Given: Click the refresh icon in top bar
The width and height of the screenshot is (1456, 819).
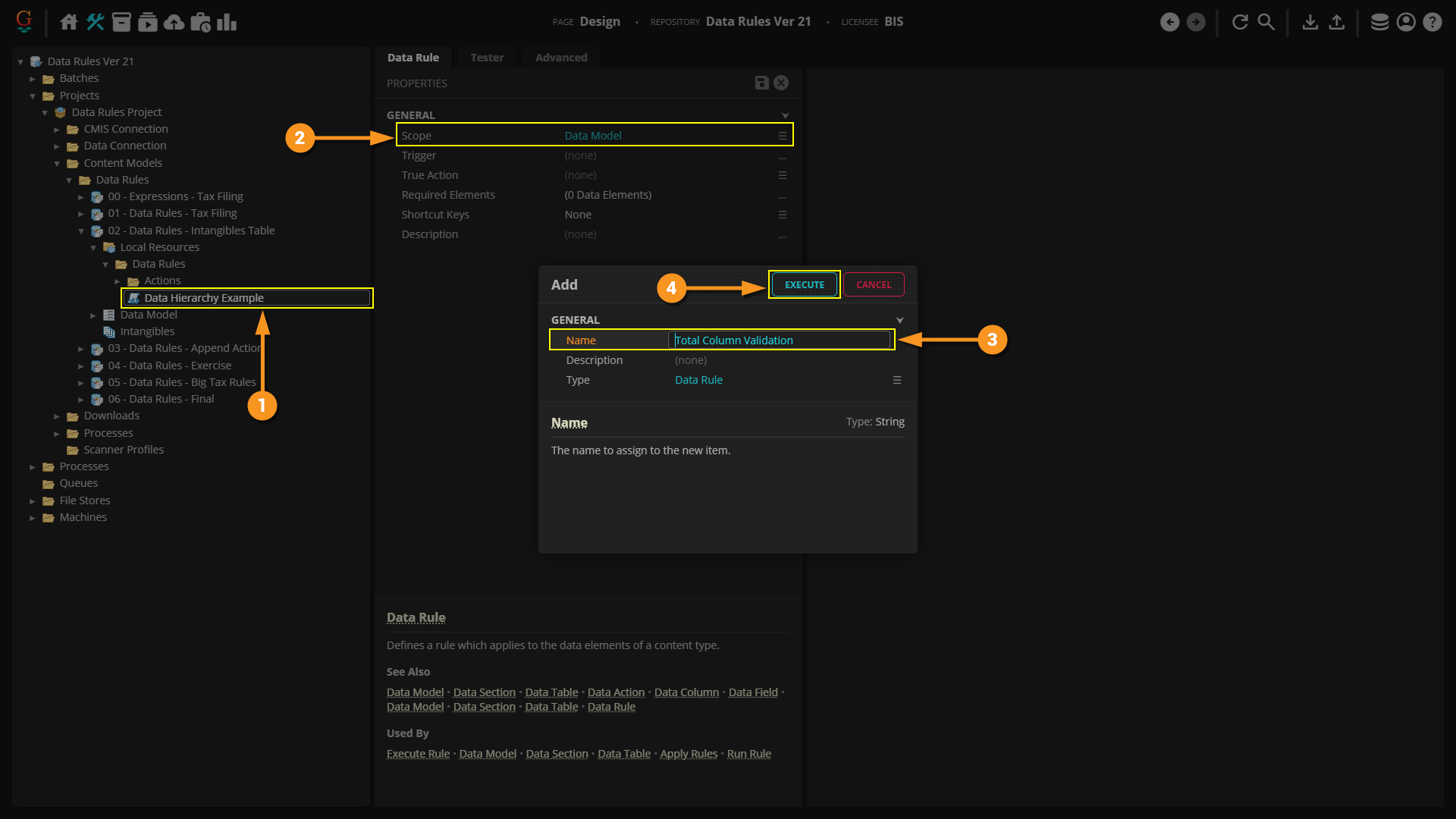Looking at the screenshot, I should click(x=1240, y=22).
